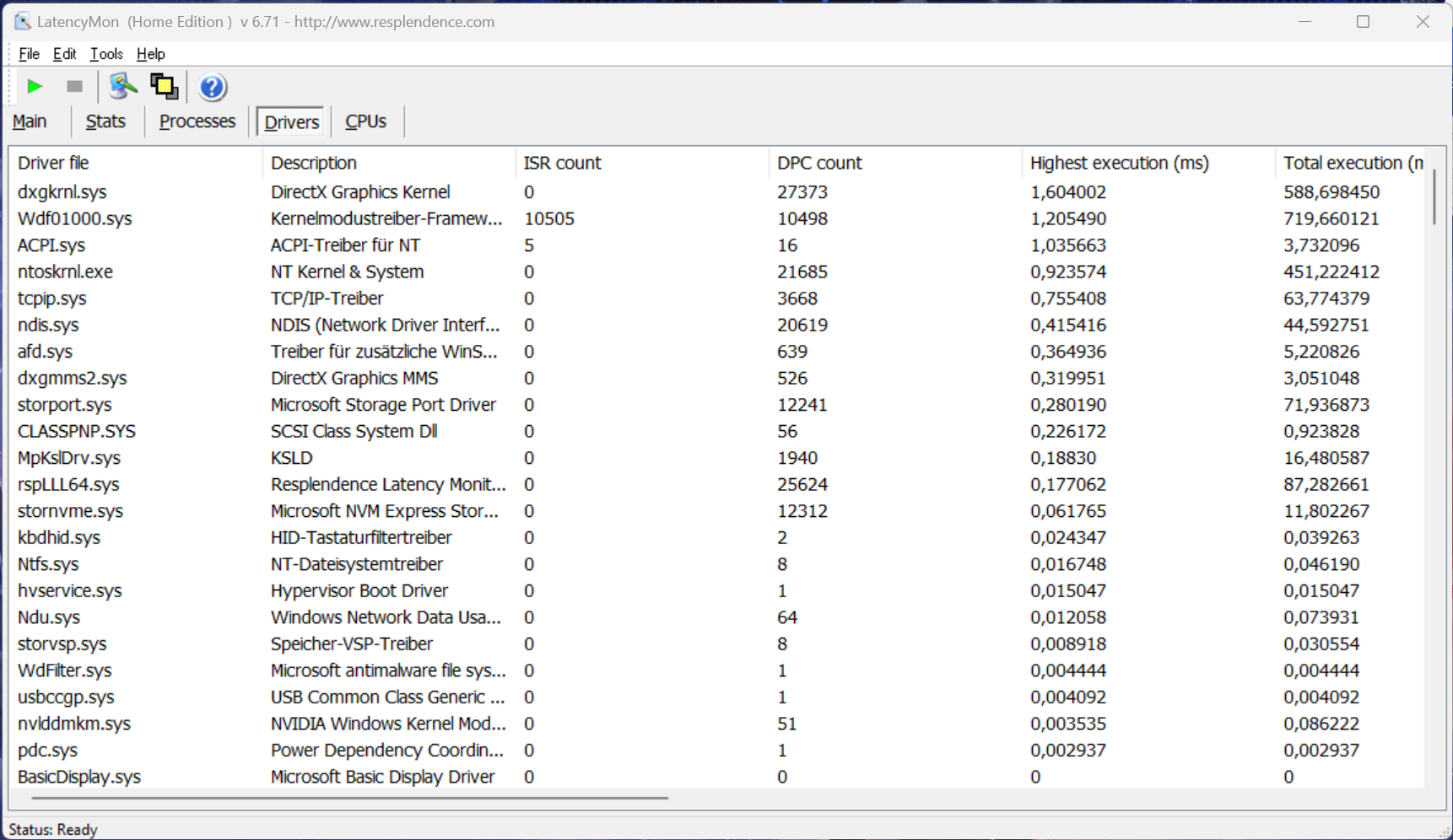The width and height of the screenshot is (1453, 840).
Task: Switch to the Main tab
Action: (x=30, y=121)
